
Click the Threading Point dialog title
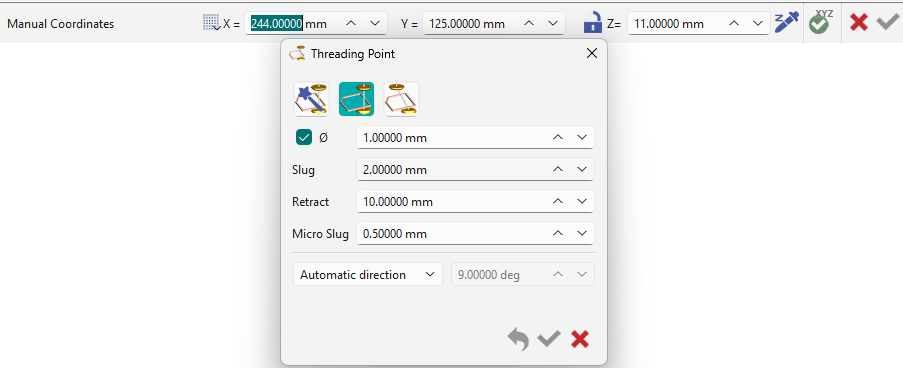(353, 54)
